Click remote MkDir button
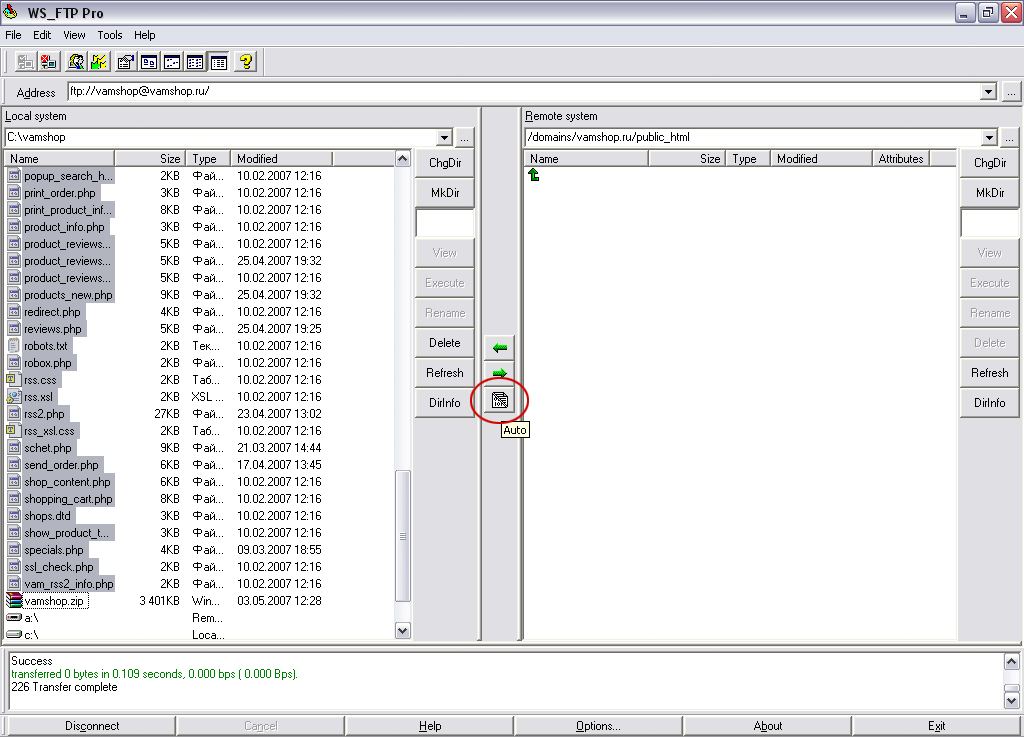This screenshot has width=1024, height=737. point(989,193)
